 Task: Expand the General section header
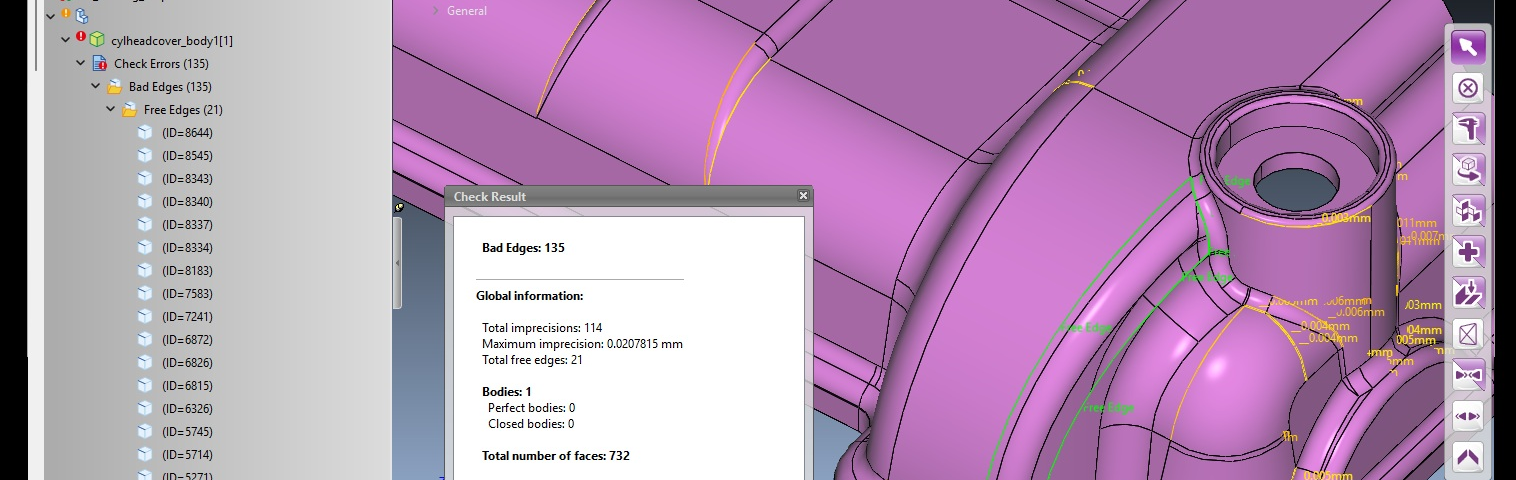466,11
